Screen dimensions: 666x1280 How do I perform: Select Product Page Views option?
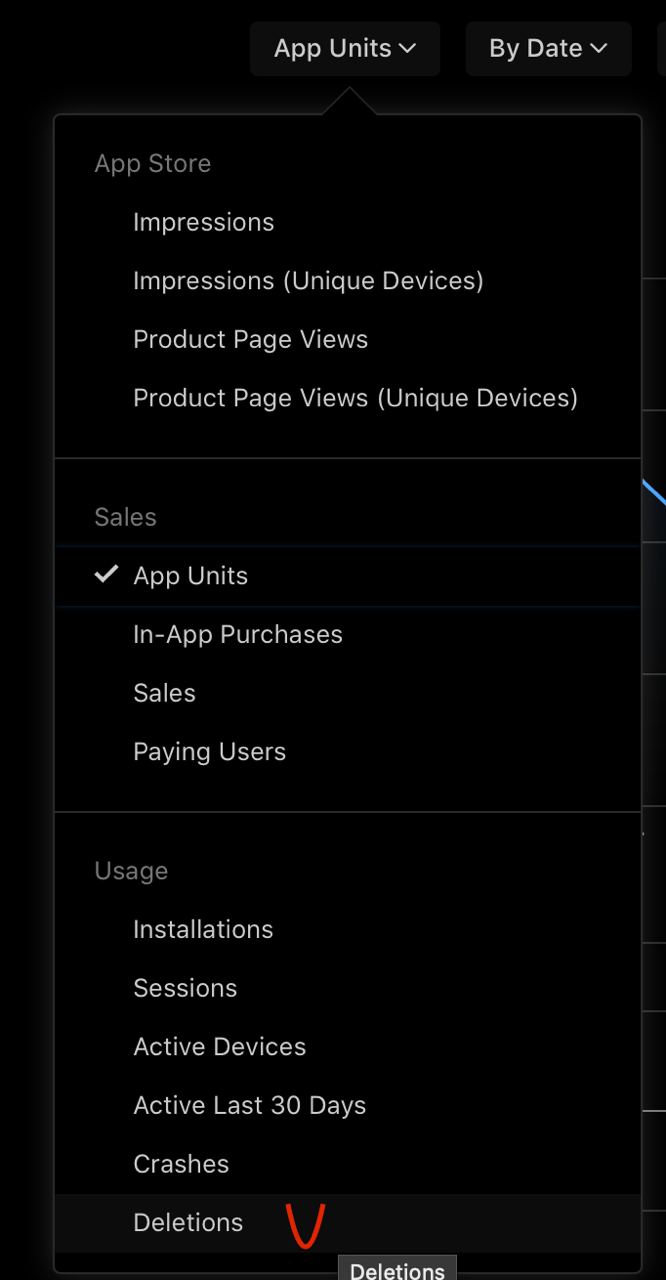point(250,340)
